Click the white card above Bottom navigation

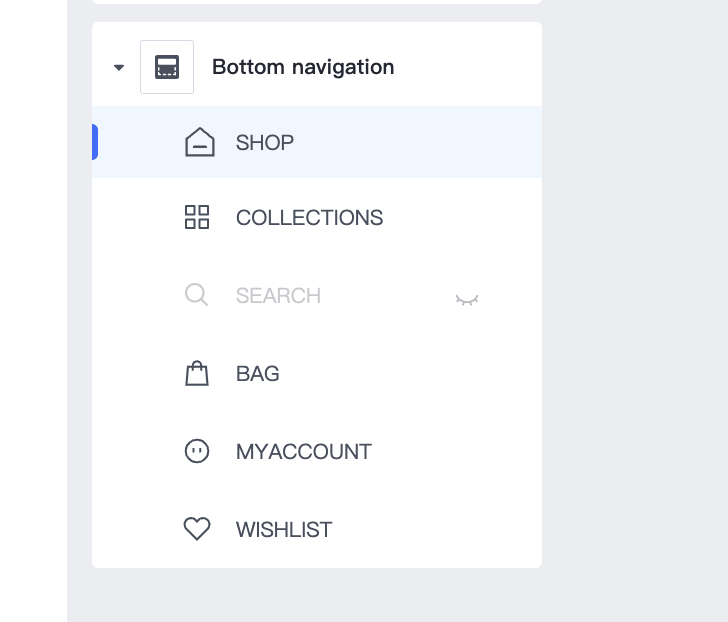(x=316, y=2)
